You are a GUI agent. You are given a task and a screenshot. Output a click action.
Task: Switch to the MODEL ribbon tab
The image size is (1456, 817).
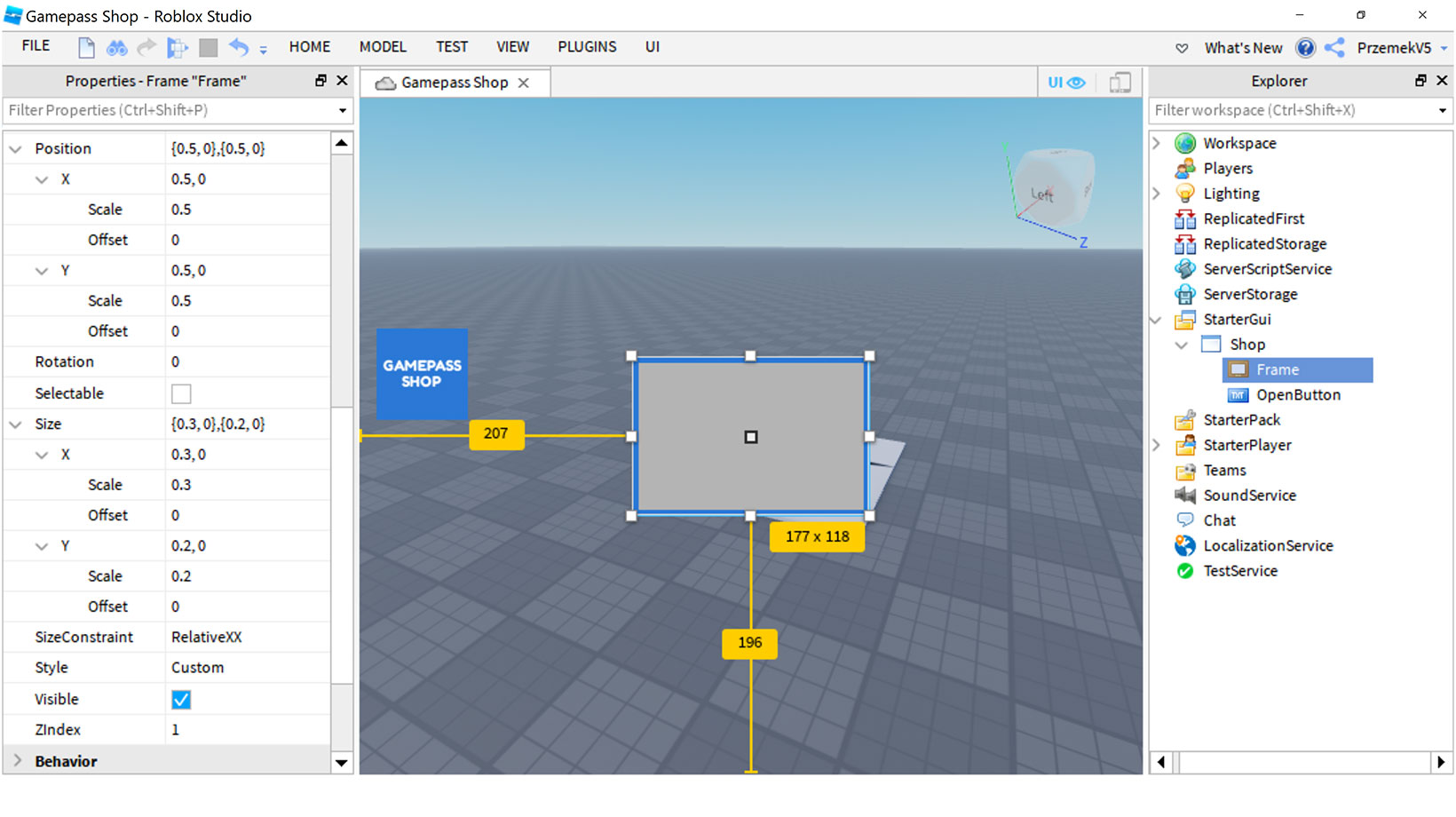point(383,47)
